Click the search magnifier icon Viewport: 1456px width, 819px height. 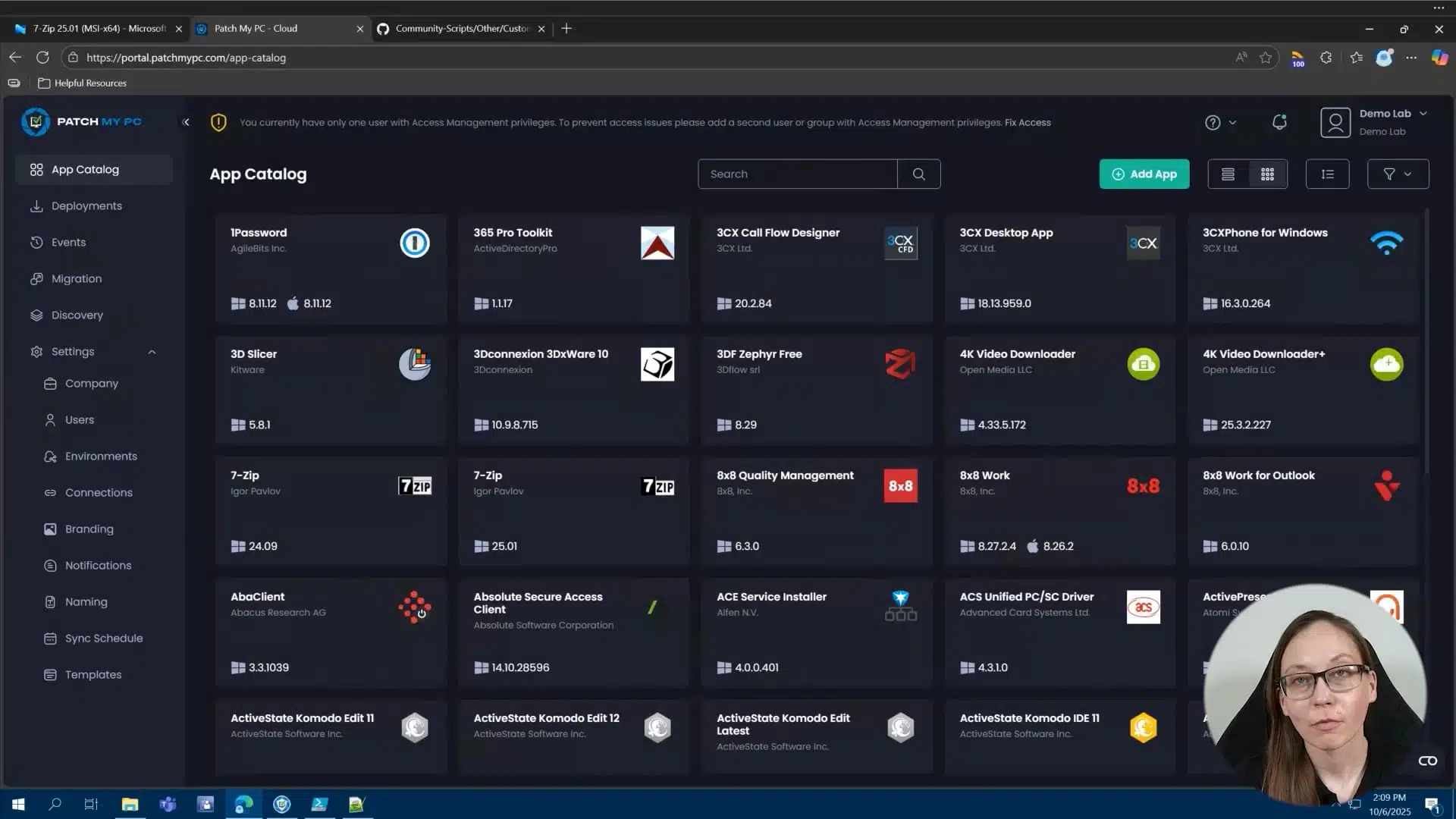click(x=918, y=174)
